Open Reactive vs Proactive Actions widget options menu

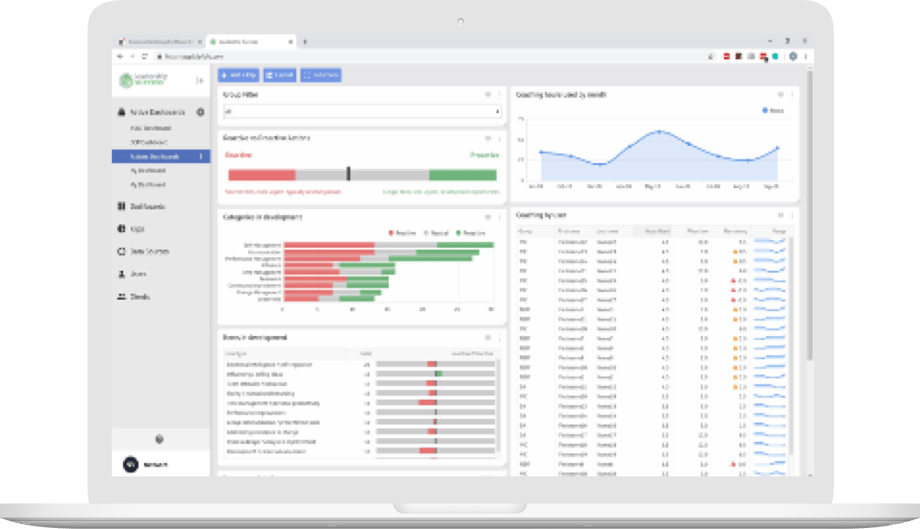[499, 138]
